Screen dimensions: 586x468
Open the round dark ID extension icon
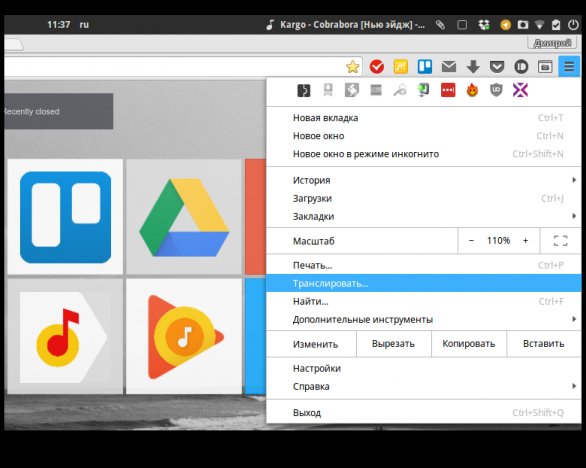(x=521, y=67)
